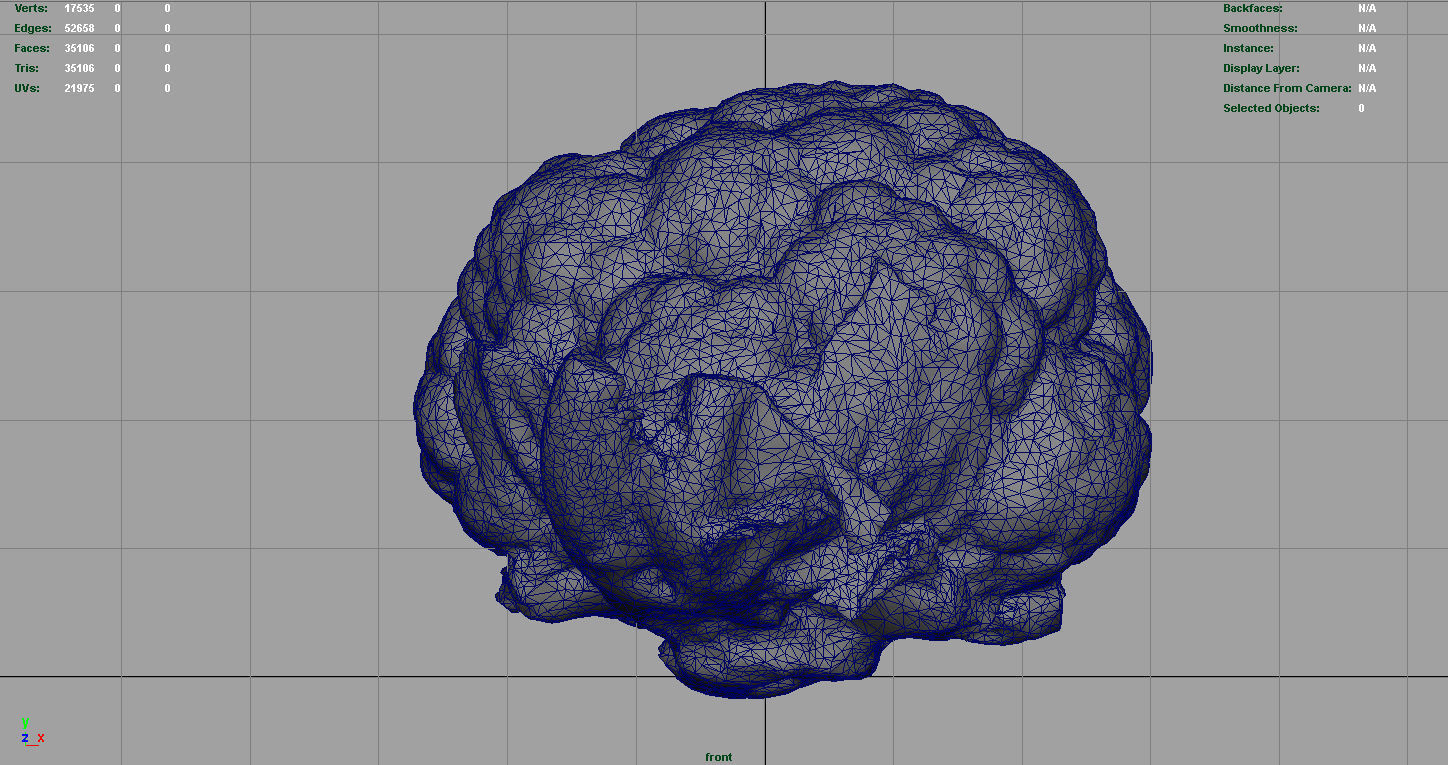This screenshot has width=1448, height=765.
Task: Click the N/A value beside Smoothness
Action: [x=1367, y=28]
